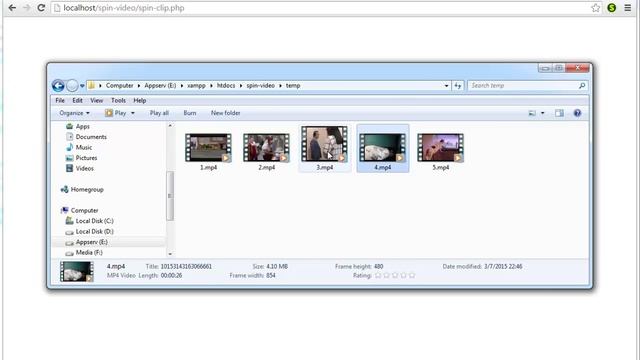Click Play all in the toolbar
Viewport: 640px width, 360px height.
(x=159, y=113)
